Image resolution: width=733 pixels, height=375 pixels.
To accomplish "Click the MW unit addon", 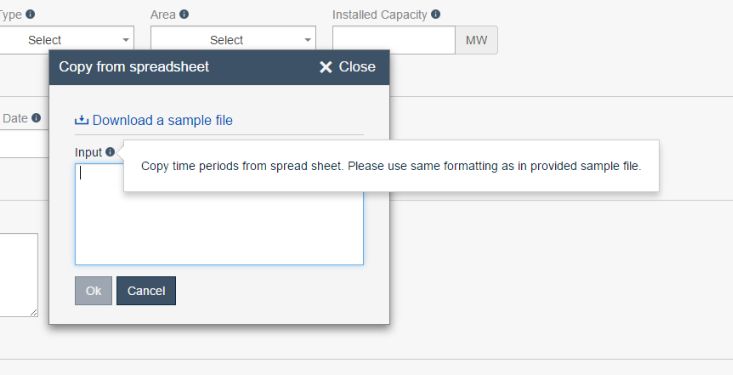I will 476,40.
